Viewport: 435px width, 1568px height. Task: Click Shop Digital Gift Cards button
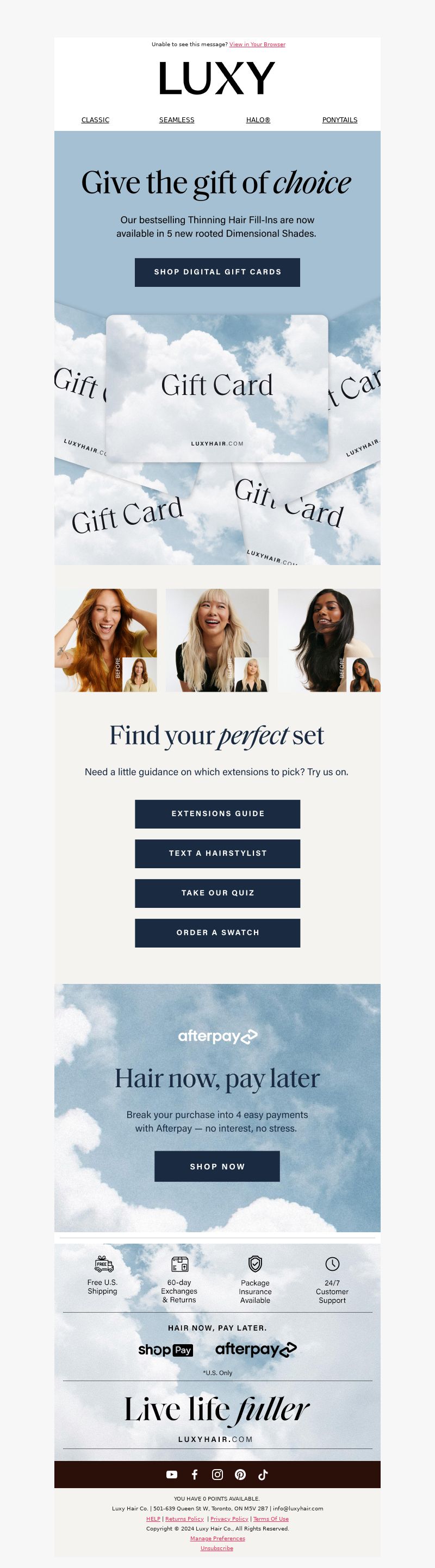click(217, 272)
